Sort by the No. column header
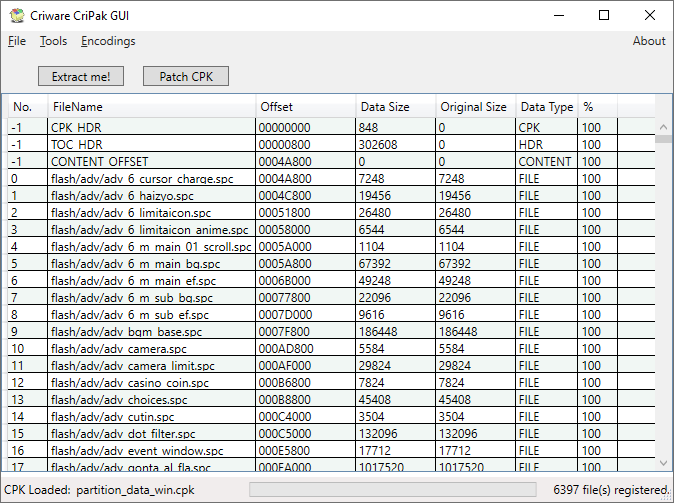Image resolution: width=674 pixels, height=503 pixels. [x=28, y=107]
